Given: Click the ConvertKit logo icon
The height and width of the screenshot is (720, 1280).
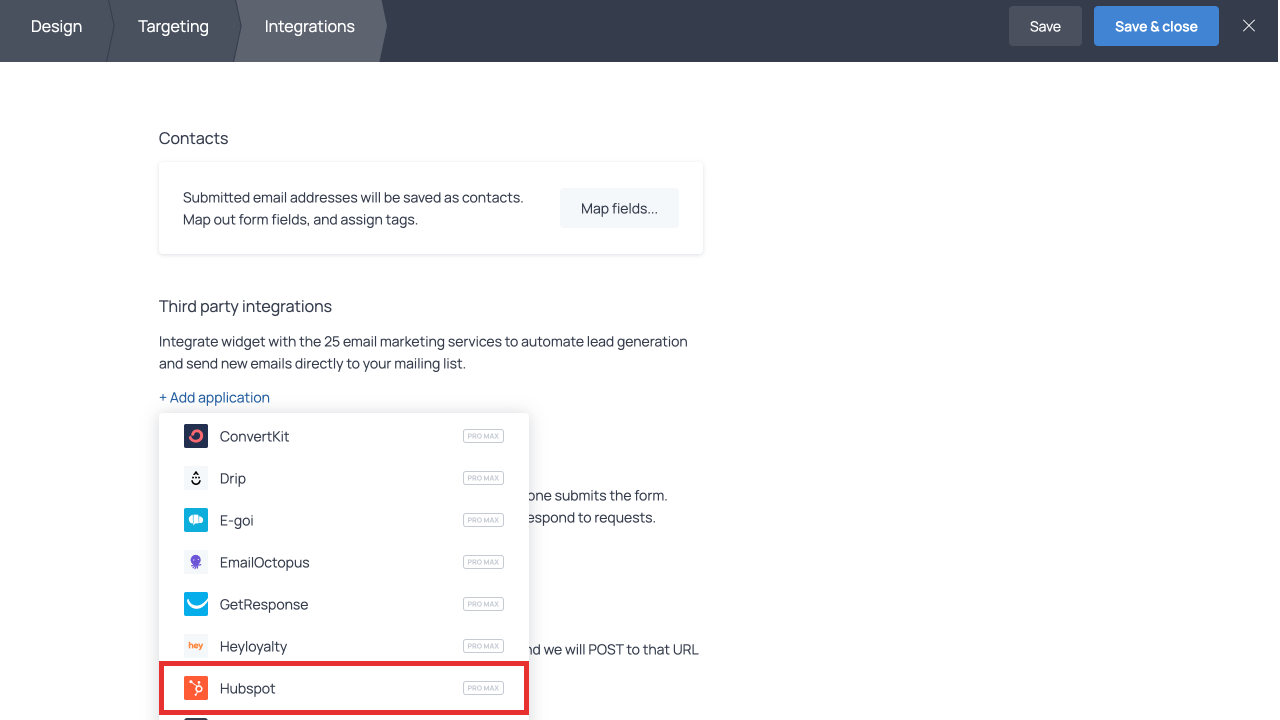Looking at the screenshot, I should pyautogui.click(x=196, y=436).
